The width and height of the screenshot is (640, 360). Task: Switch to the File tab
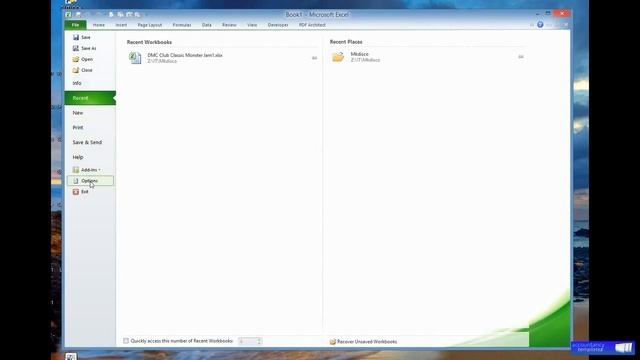pos(76,25)
